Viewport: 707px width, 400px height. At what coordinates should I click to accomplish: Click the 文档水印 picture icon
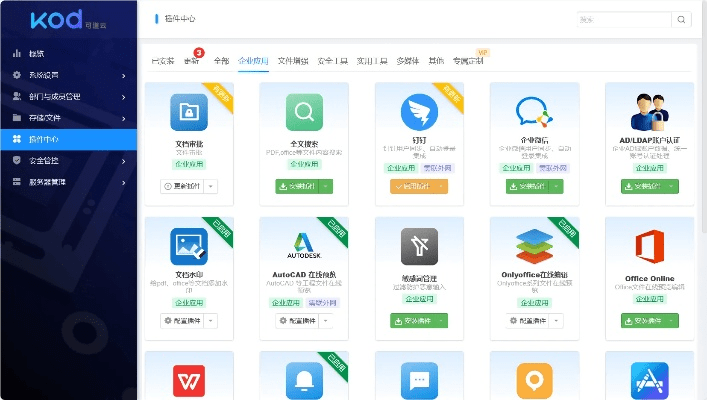click(189, 246)
